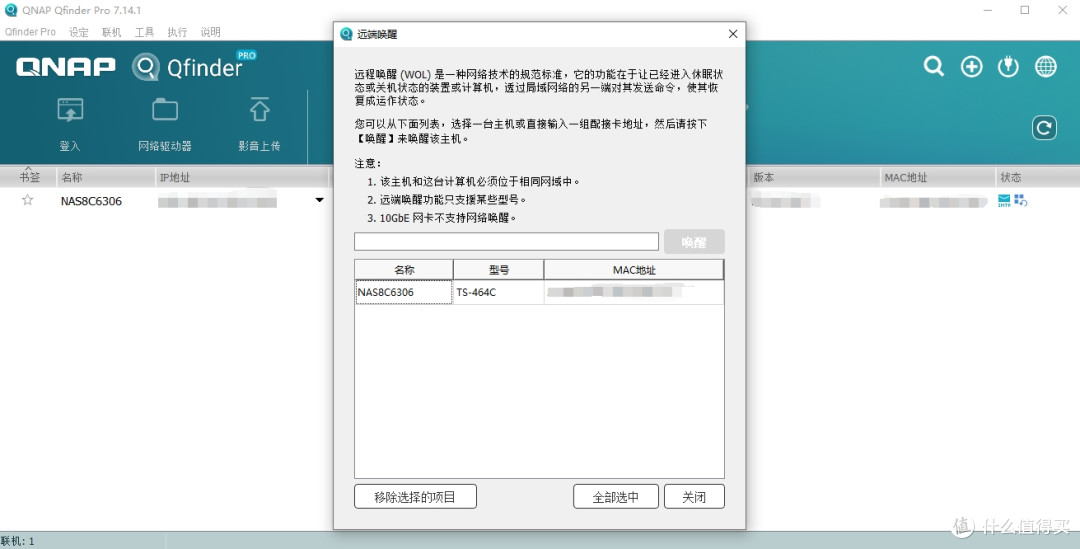Click the add device plus icon

972,67
